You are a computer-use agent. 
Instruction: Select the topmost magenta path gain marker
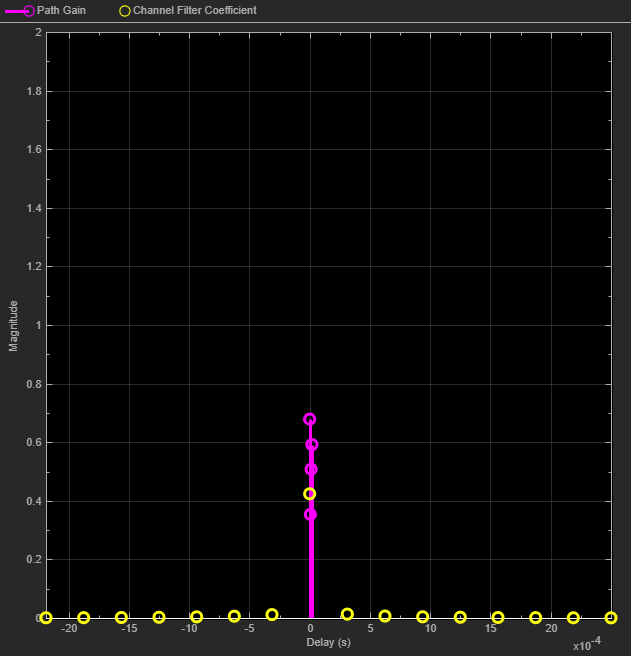310,419
